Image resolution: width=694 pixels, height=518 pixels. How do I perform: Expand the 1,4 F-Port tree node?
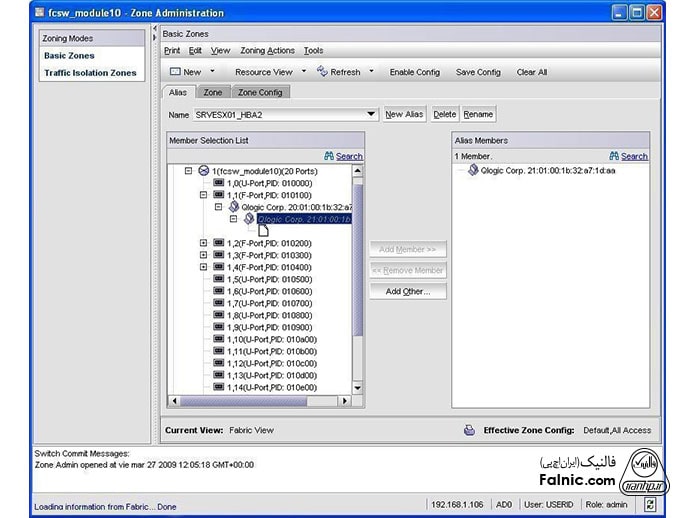click(204, 267)
